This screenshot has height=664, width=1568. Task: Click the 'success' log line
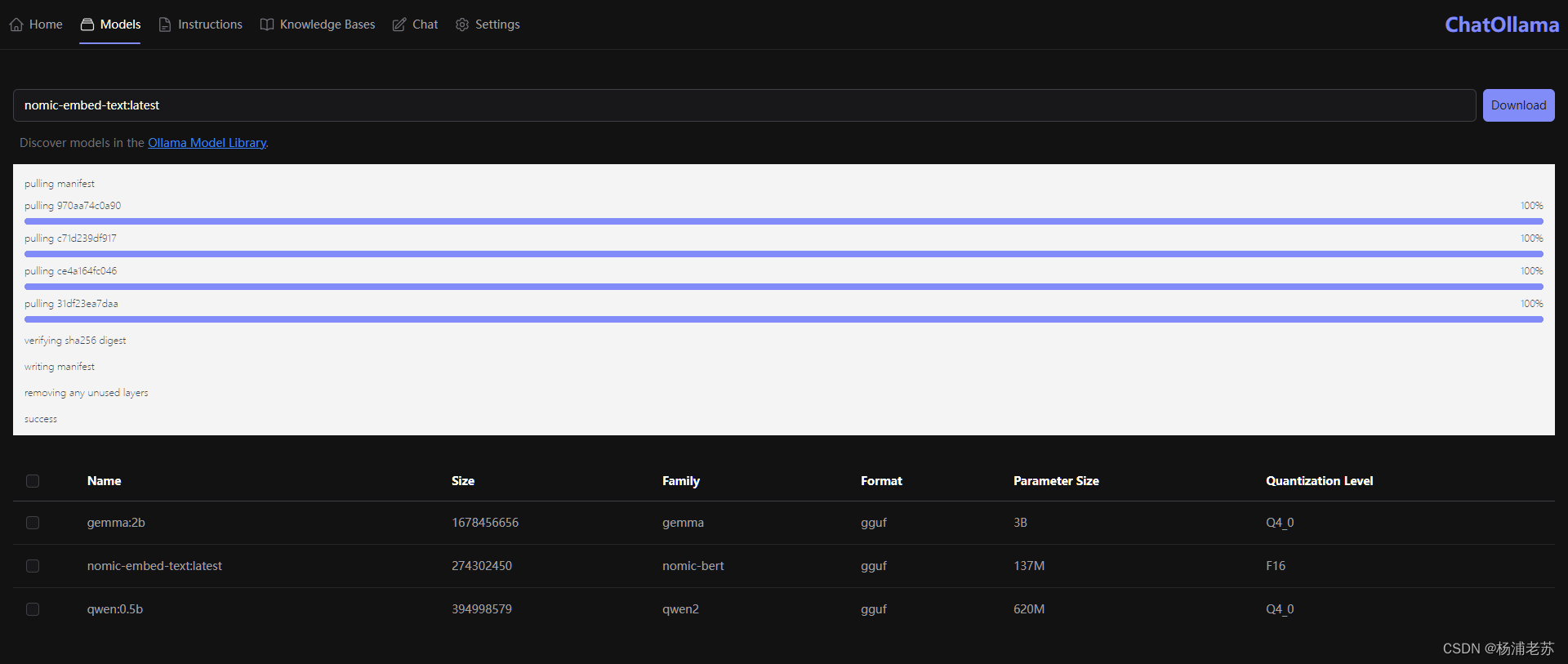(41, 419)
